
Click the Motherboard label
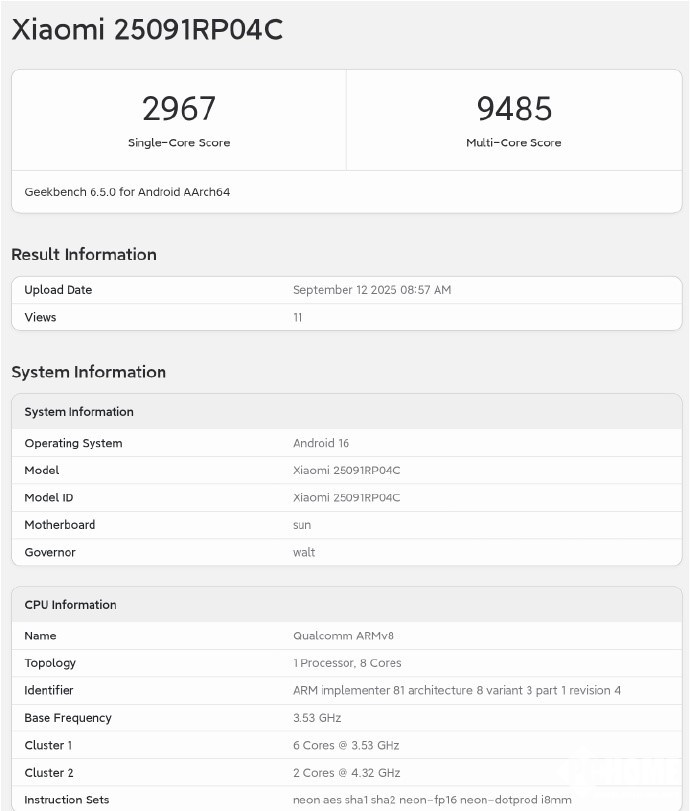click(59, 525)
